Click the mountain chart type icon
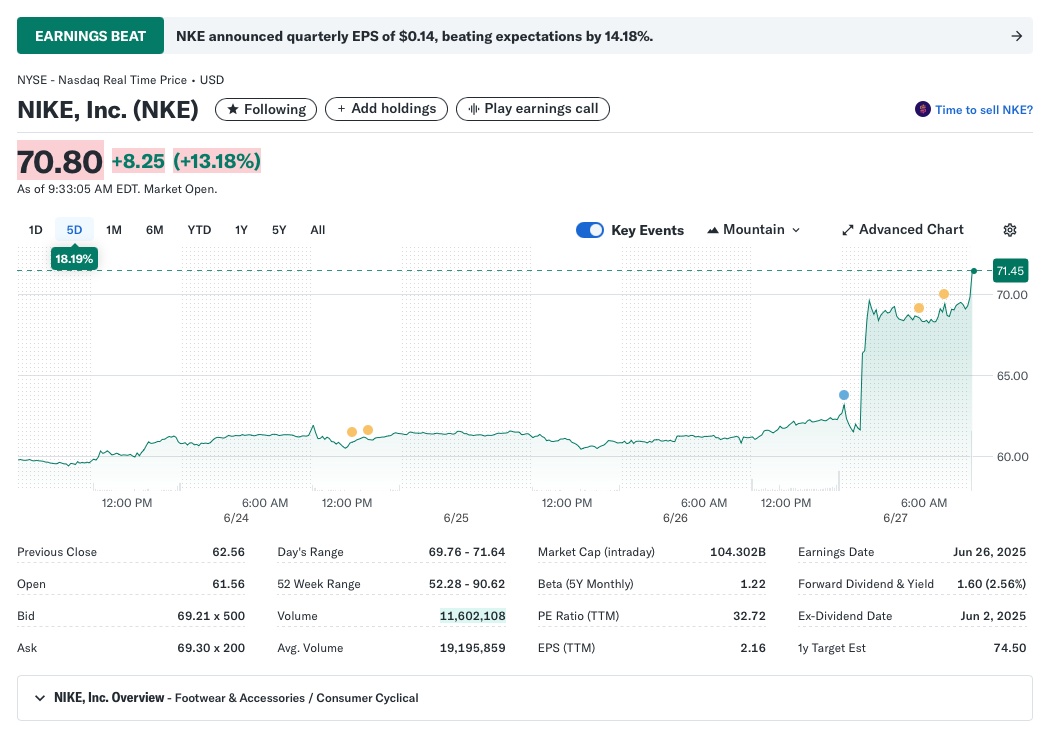 tap(713, 230)
